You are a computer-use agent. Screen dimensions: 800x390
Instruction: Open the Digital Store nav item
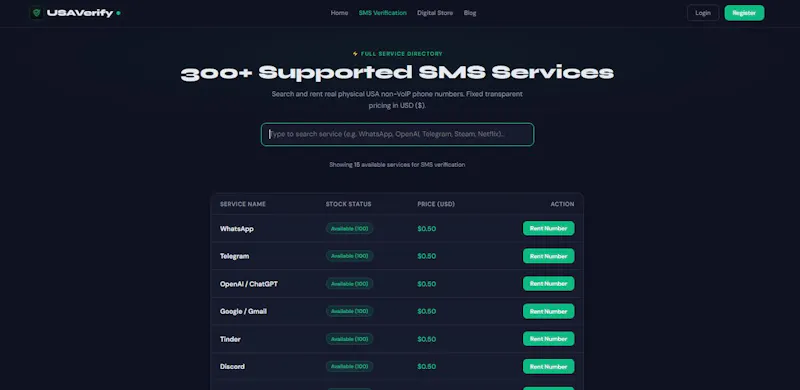coord(435,13)
